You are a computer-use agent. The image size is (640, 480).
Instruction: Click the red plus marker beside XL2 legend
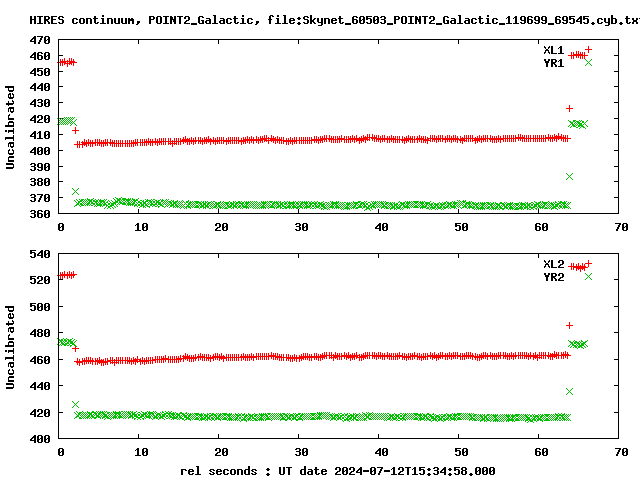(x=588, y=263)
